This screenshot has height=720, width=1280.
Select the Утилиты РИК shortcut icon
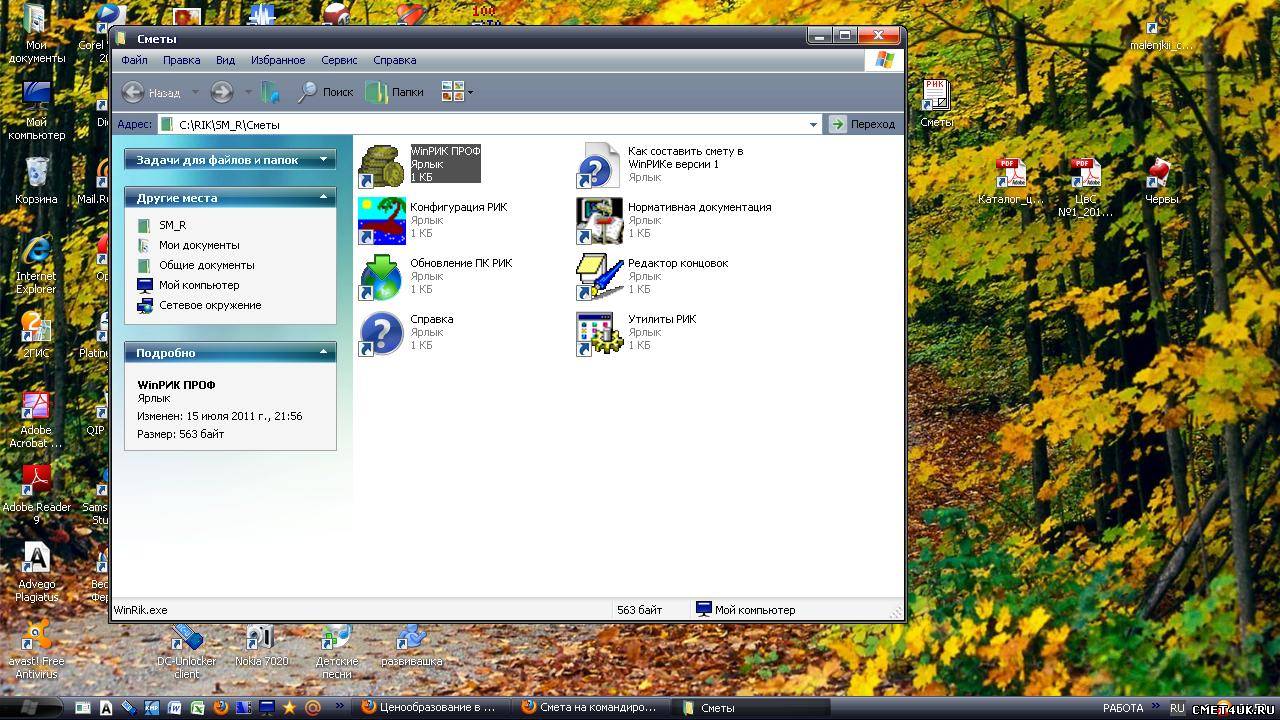(x=599, y=333)
